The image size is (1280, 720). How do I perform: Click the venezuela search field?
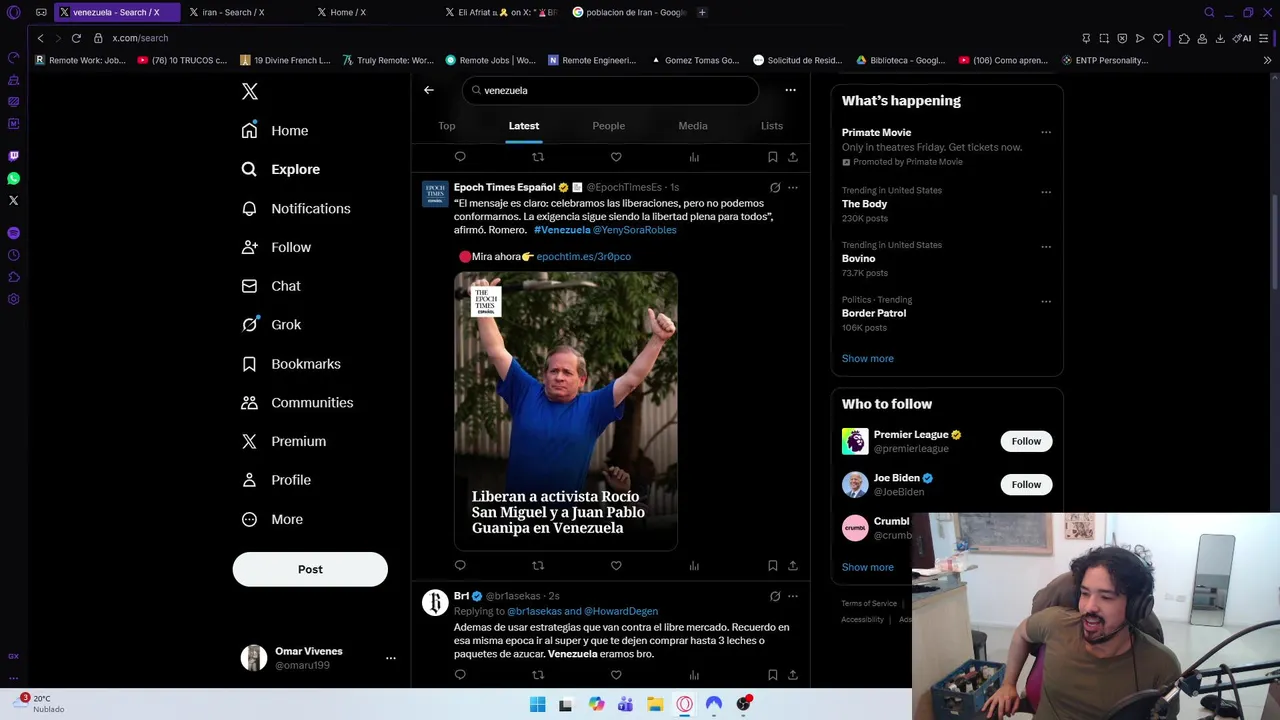click(x=610, y=90)
